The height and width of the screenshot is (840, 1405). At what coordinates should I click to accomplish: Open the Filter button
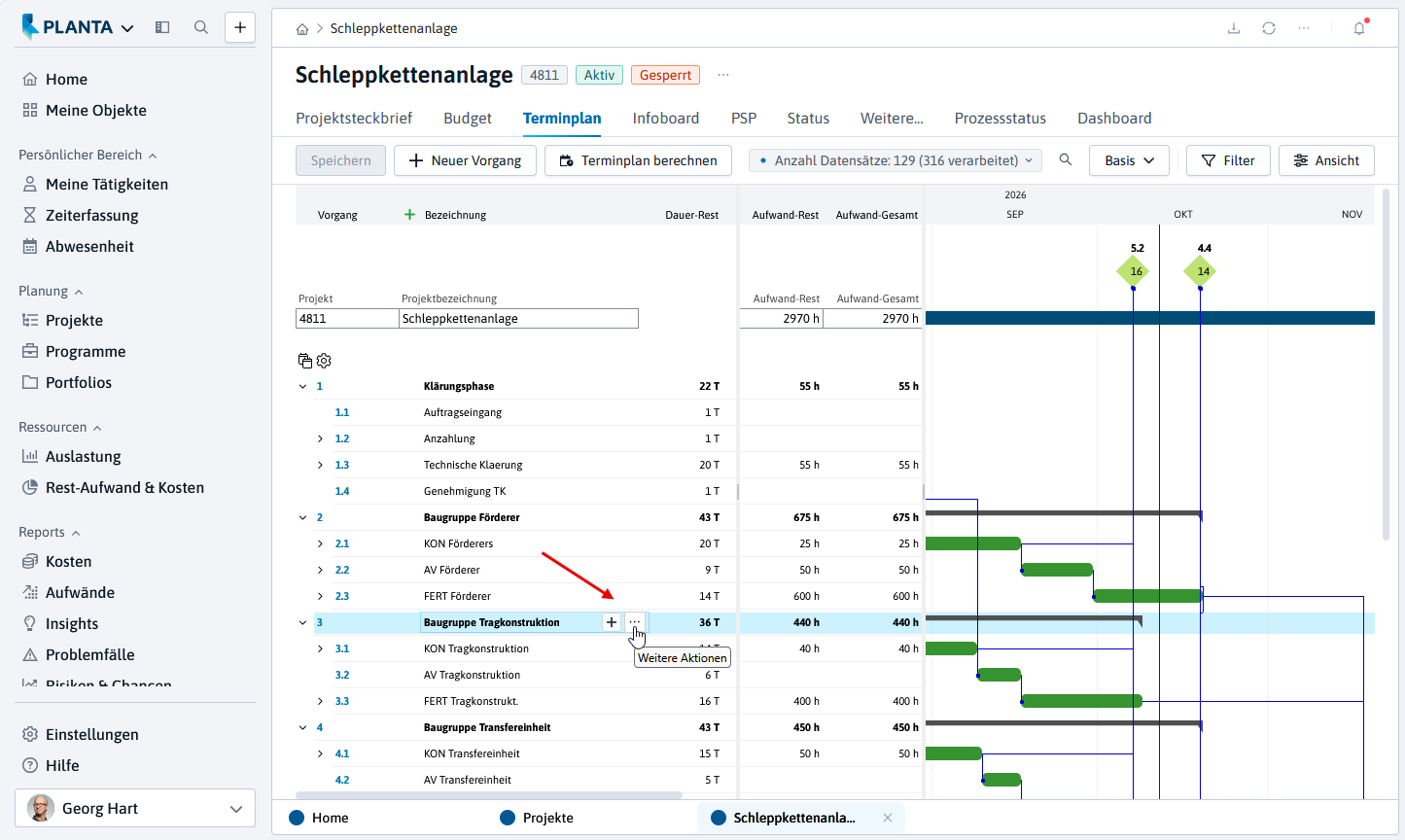click(x=1228, y=160)
